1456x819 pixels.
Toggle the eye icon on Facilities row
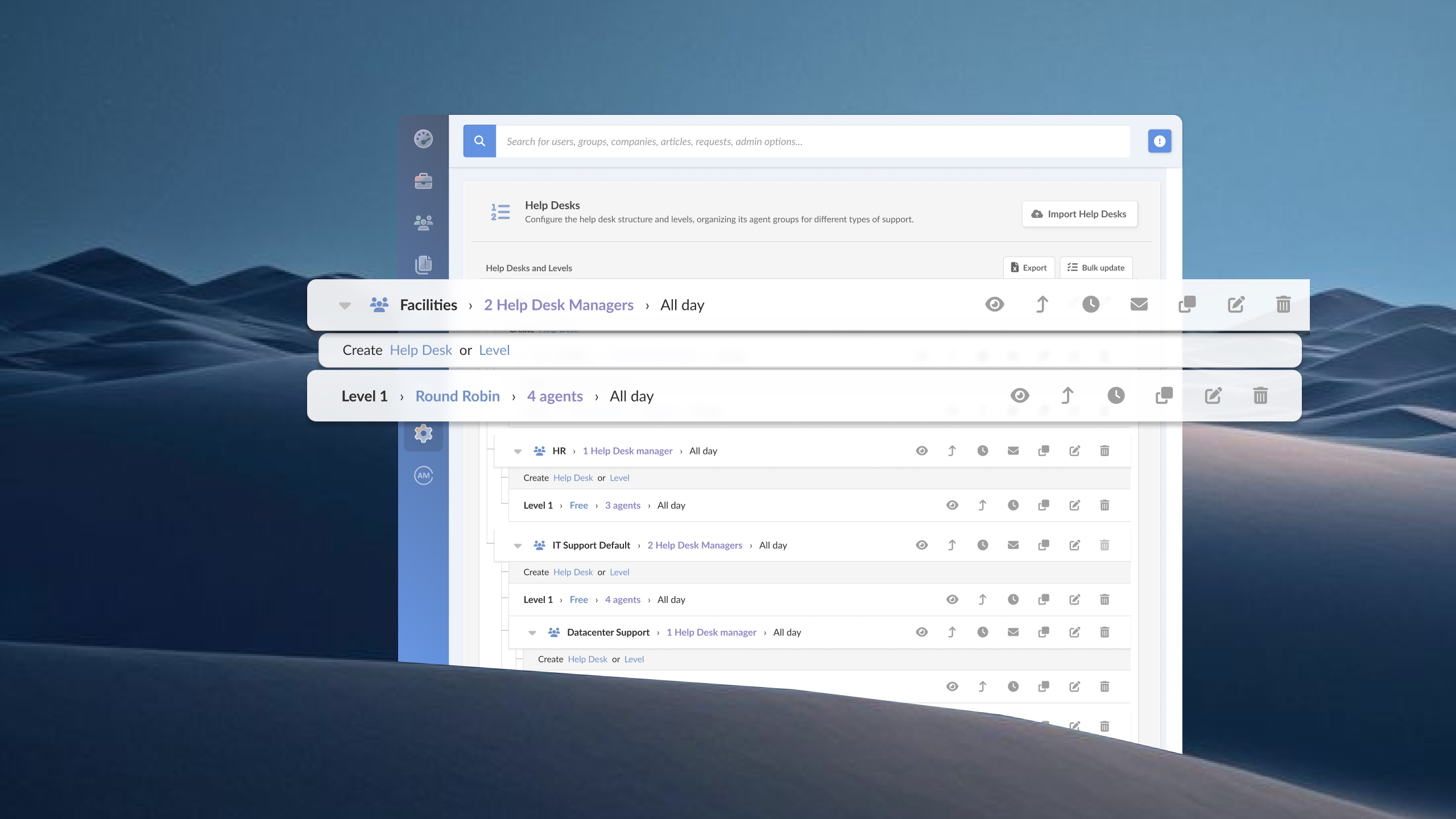pos(995,304)
